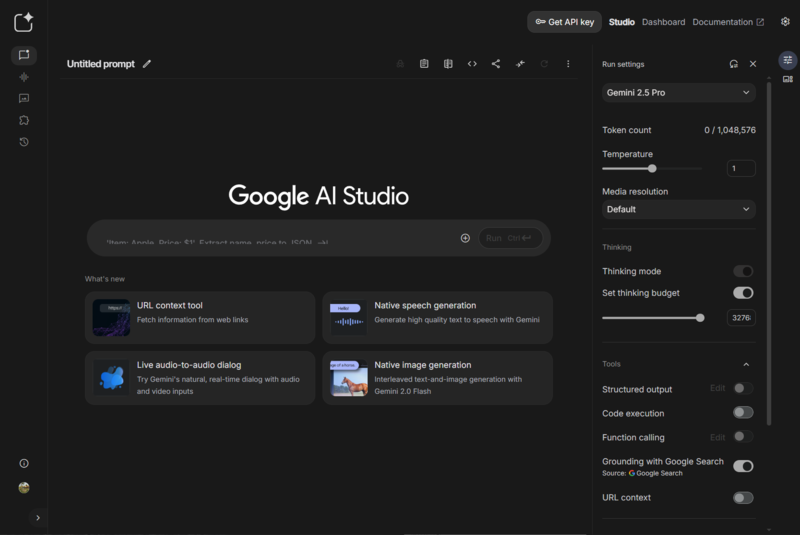800x535 pixels.
Task: Open the Build apps sidebar icon
Action: click(24, 120)
